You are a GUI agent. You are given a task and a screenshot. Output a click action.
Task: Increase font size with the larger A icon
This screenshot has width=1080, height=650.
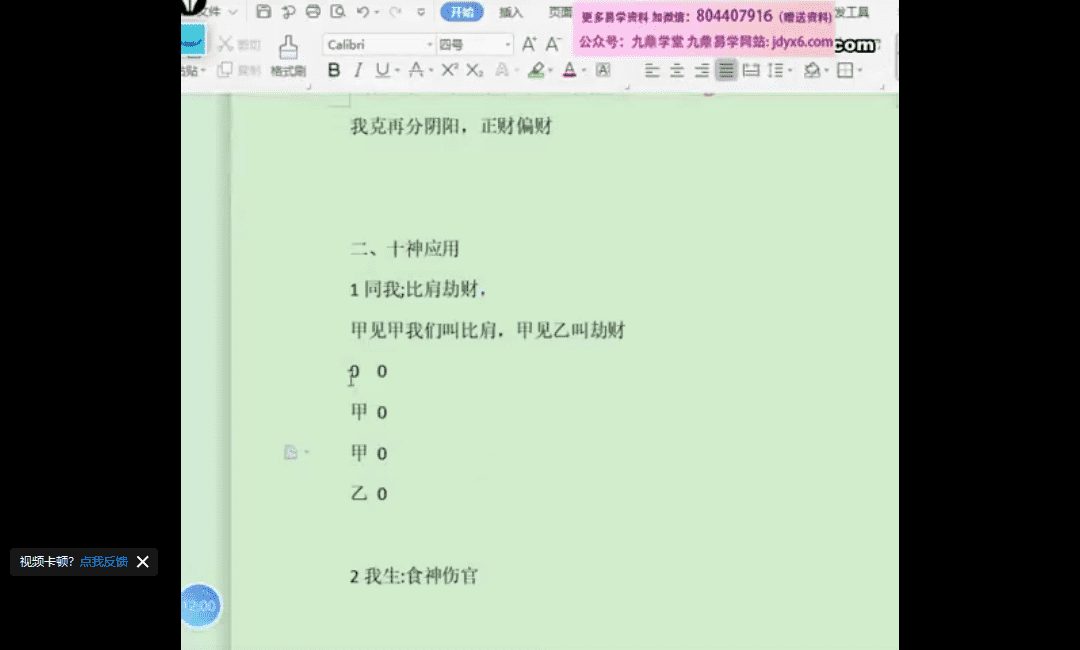coord(529,44)
